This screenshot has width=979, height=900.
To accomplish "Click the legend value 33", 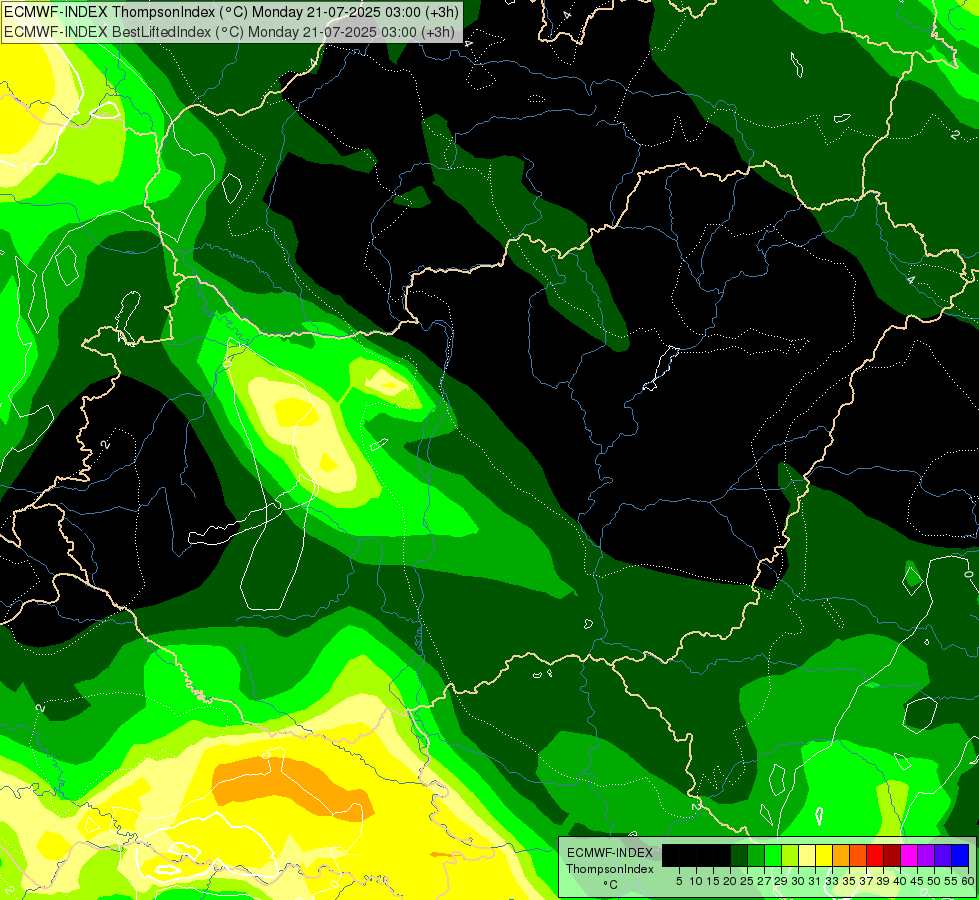I will (x=832, y=881).
